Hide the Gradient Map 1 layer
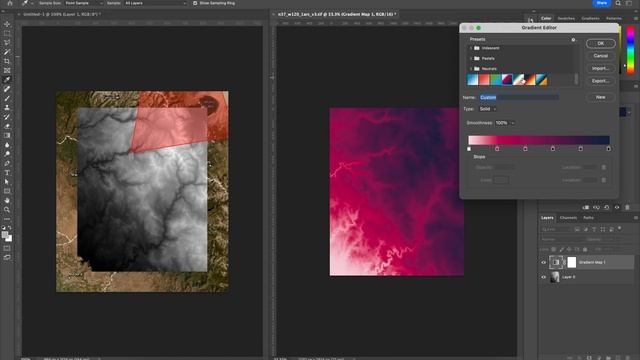The width and height of the screenshot is (640, 360). (543, 262)
